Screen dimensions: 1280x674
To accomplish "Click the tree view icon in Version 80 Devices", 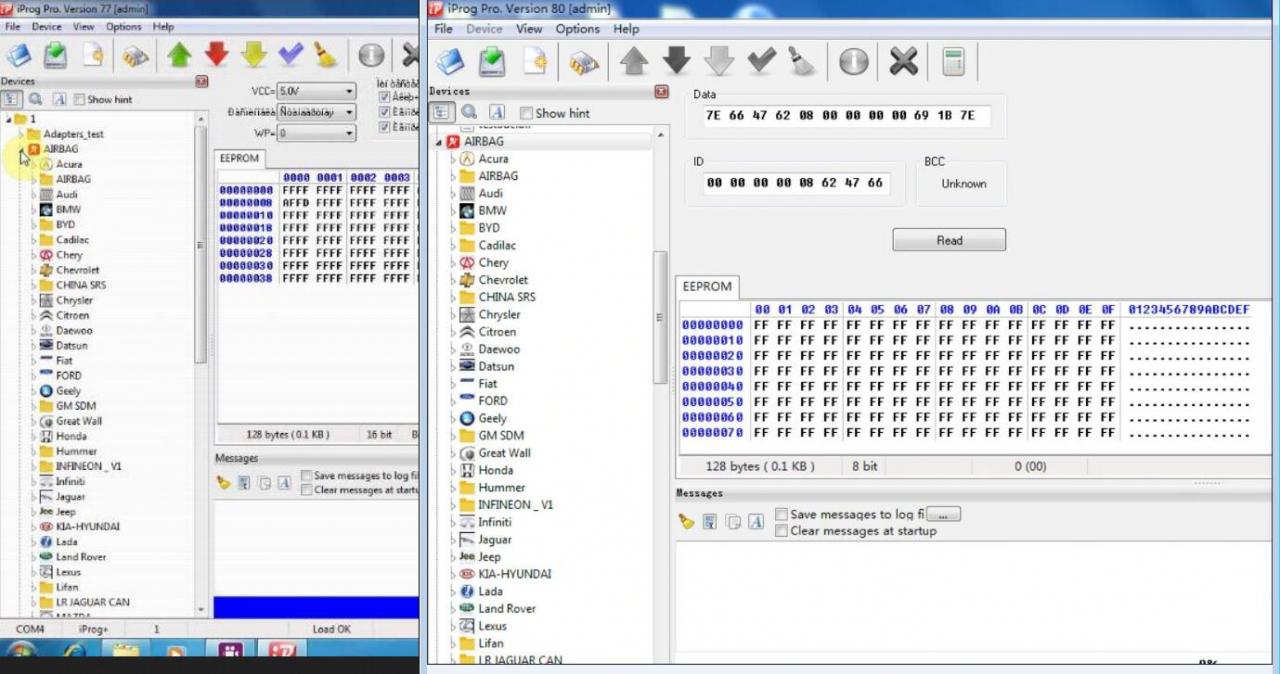I will coord(441,113).
